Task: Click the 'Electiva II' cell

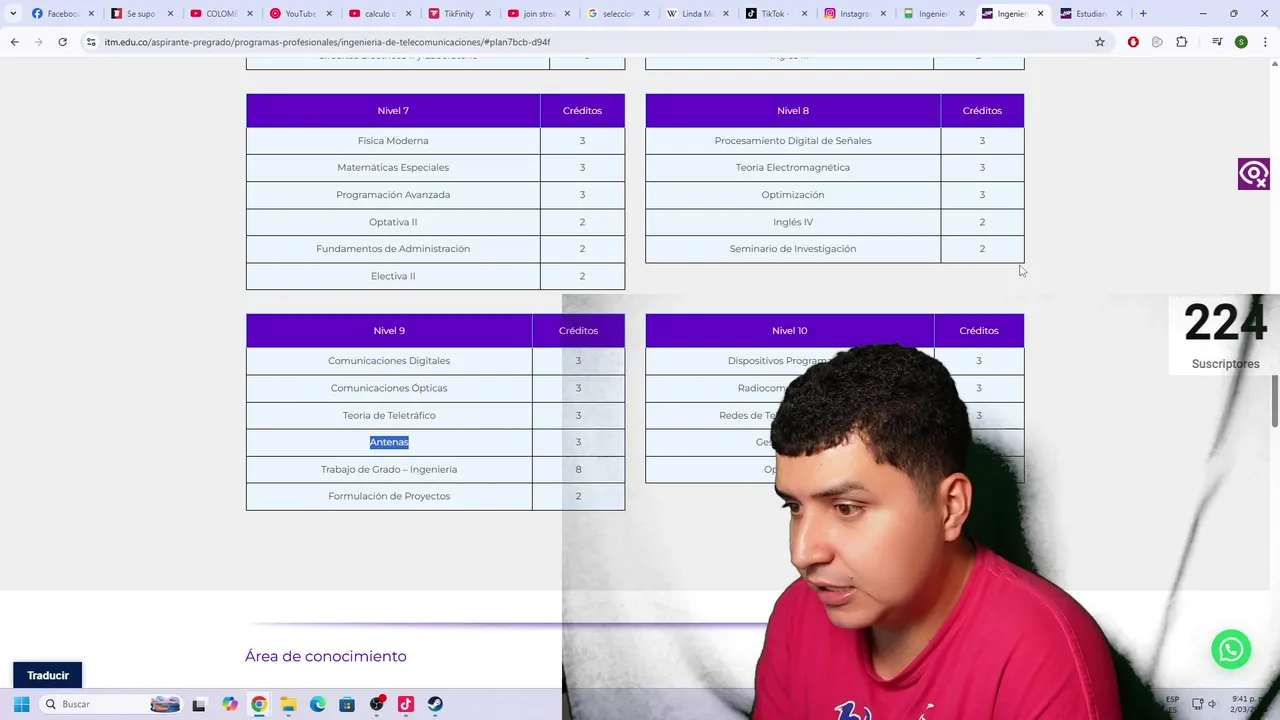Action: [x=393, y=276]
